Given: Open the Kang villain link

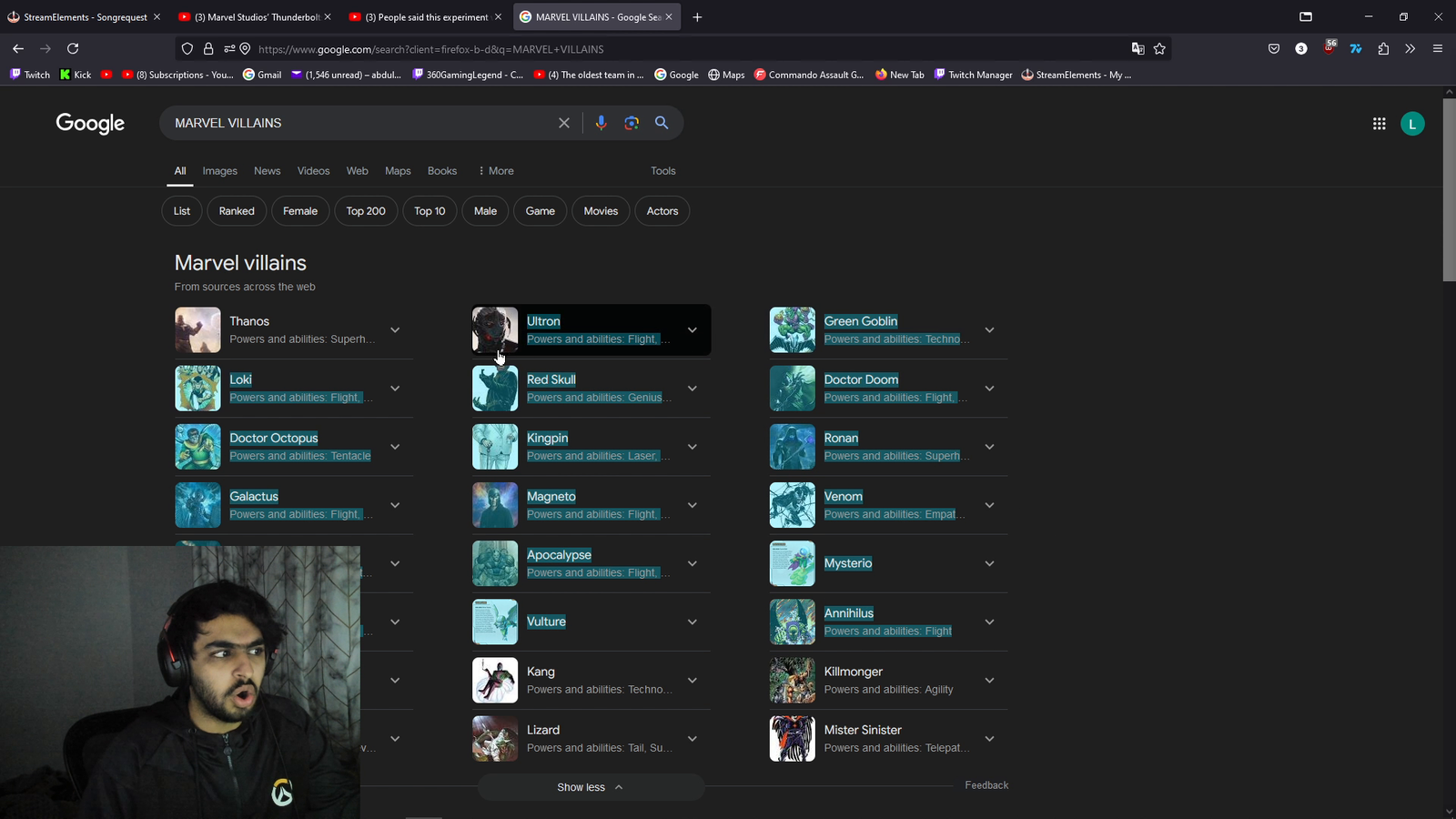Looking at the screenshot, I should 541,672.
